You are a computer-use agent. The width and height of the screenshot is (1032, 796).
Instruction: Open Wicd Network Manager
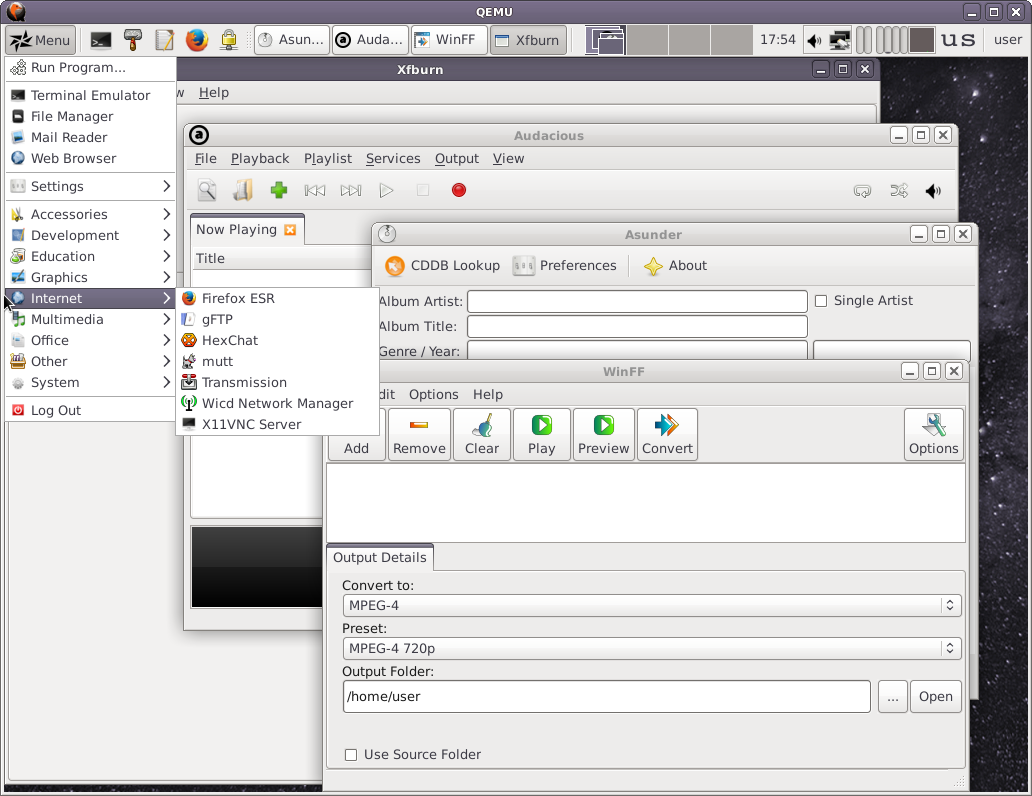(277, 404)
